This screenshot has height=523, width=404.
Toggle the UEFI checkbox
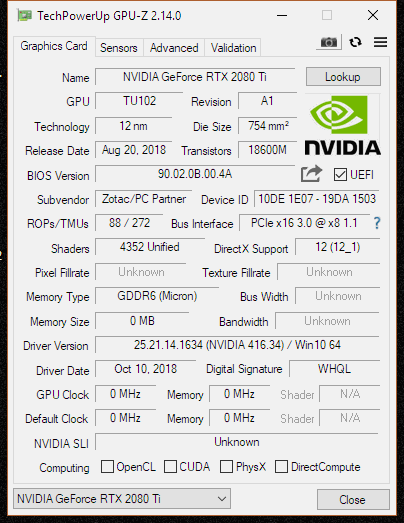tap(340, 175)
